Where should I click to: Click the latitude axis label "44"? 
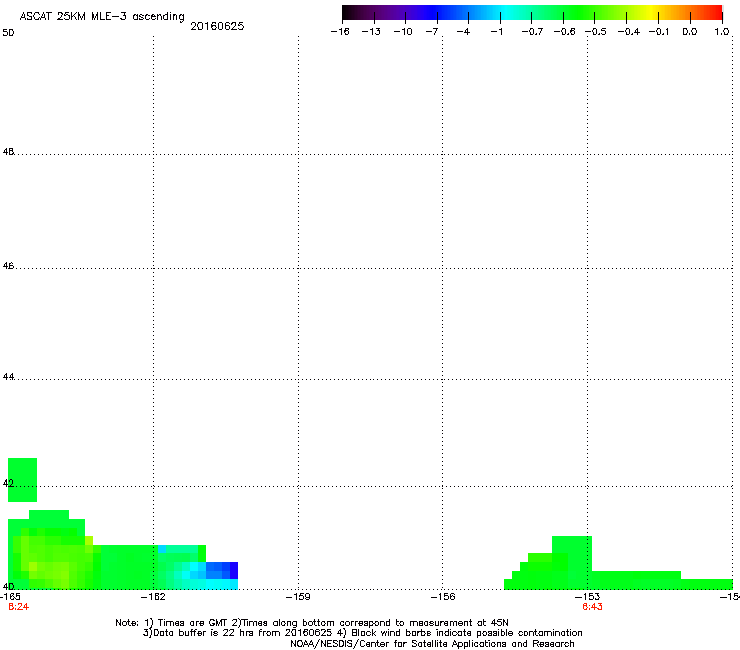coord(8,377)
